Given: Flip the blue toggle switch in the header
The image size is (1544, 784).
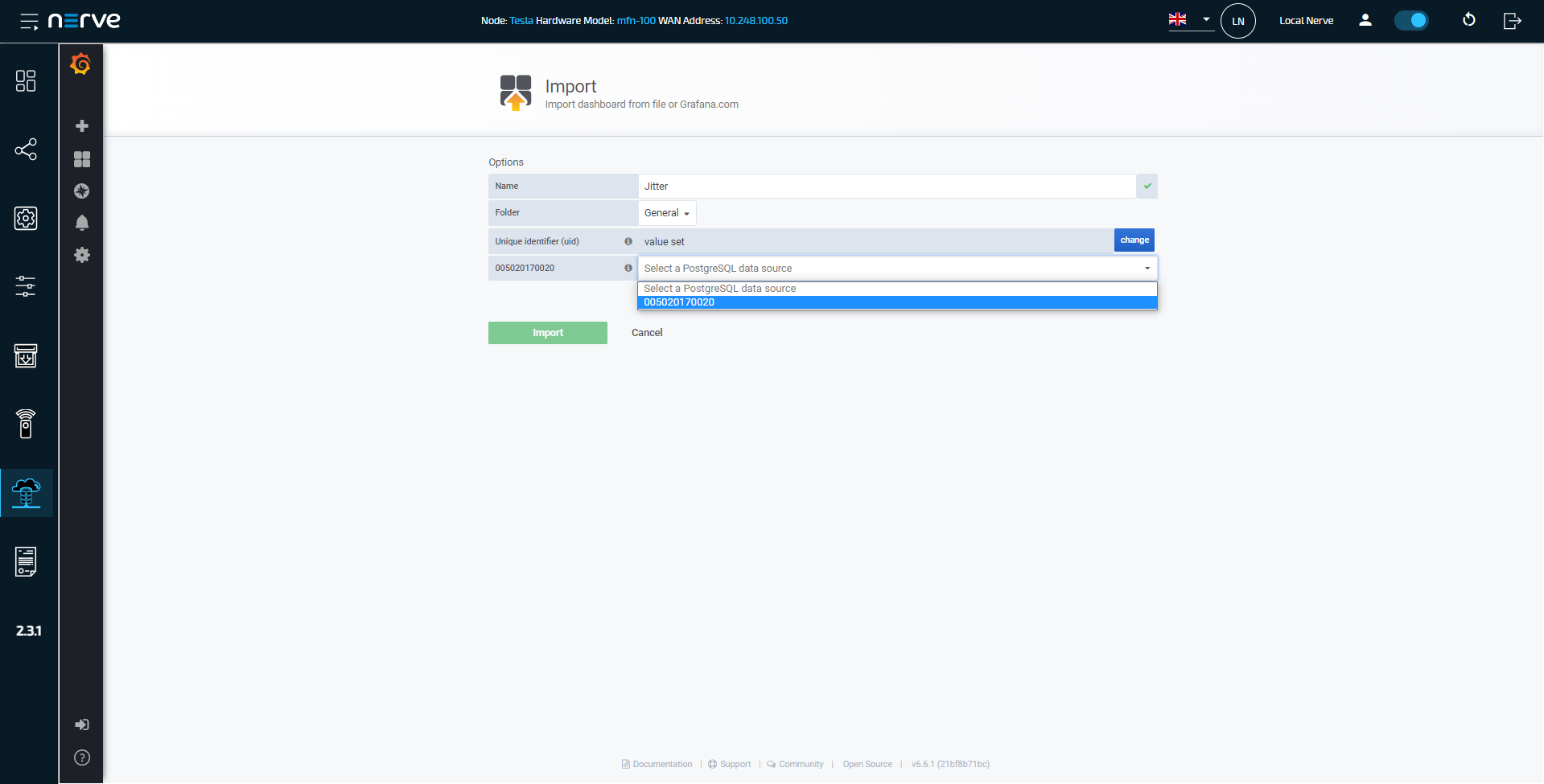Looking at the screenshot, I should point(1411,20).
